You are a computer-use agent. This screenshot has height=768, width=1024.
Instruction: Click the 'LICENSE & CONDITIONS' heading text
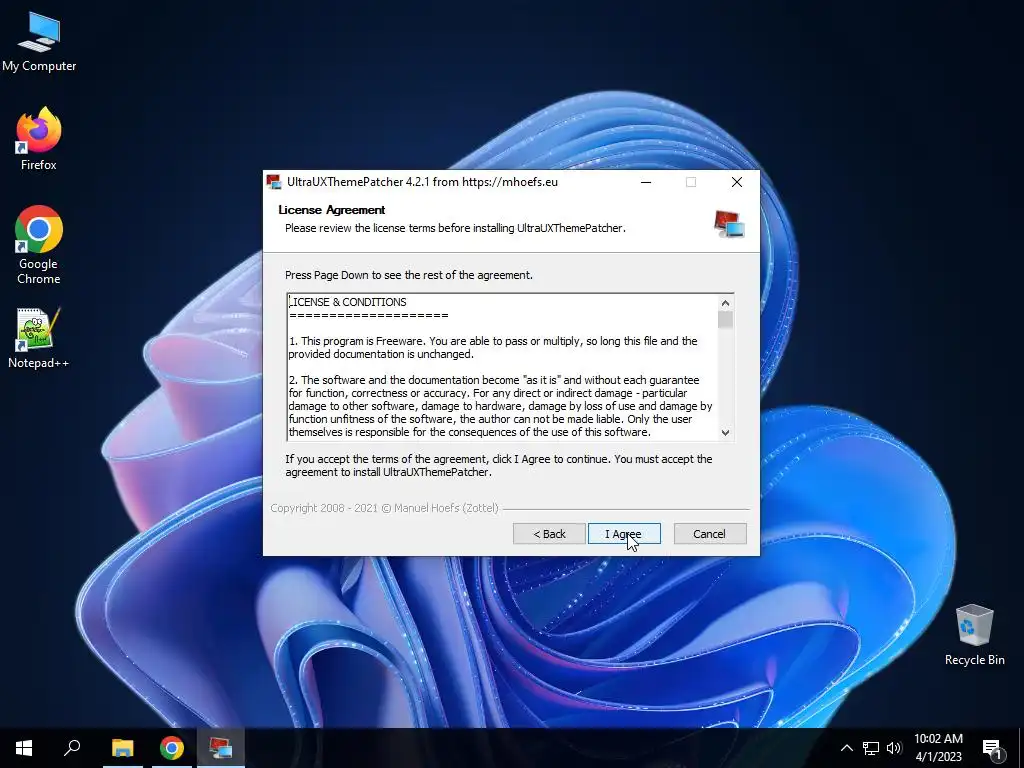pos(347,302)
